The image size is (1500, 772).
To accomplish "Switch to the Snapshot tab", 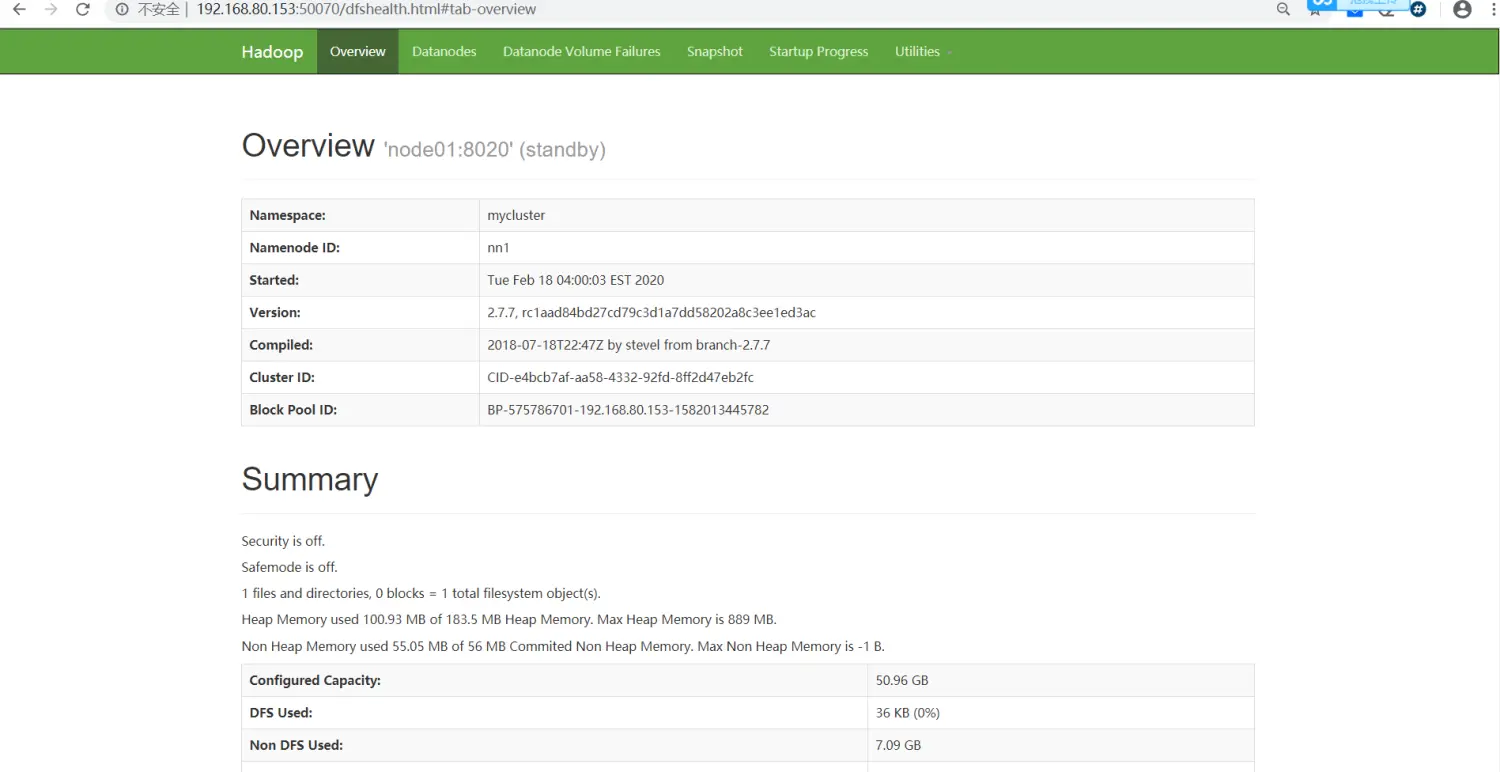I will (715, 51).
